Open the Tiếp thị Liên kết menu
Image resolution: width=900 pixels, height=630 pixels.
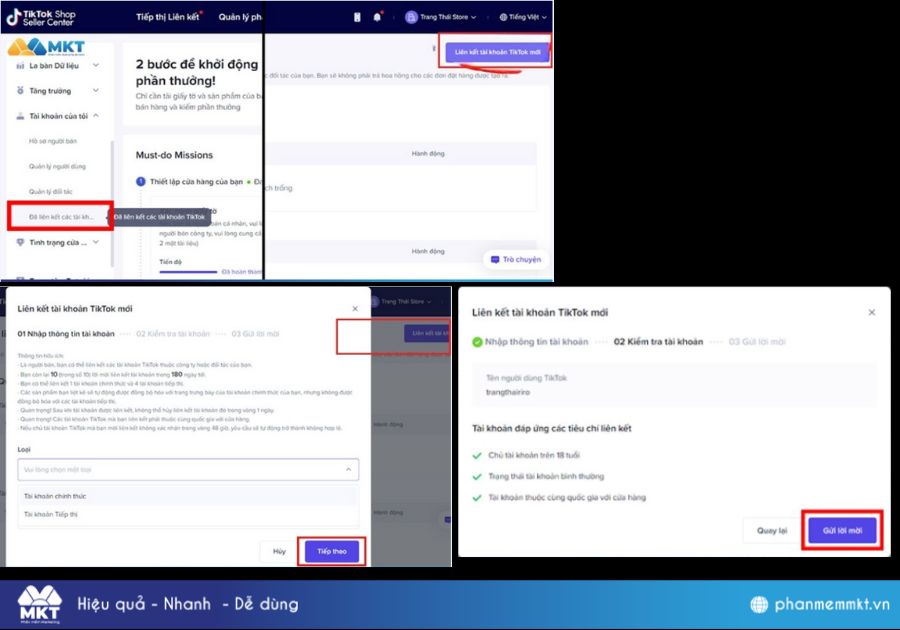[168, 17]
